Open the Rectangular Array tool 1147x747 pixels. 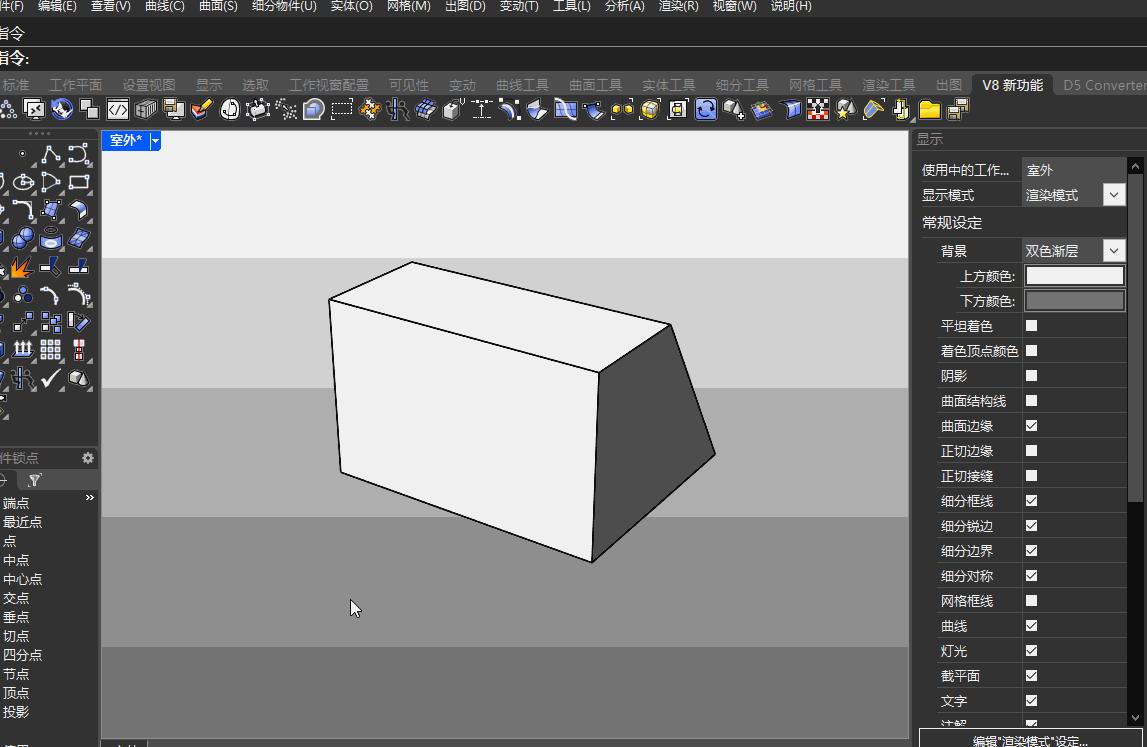point(50,349)
